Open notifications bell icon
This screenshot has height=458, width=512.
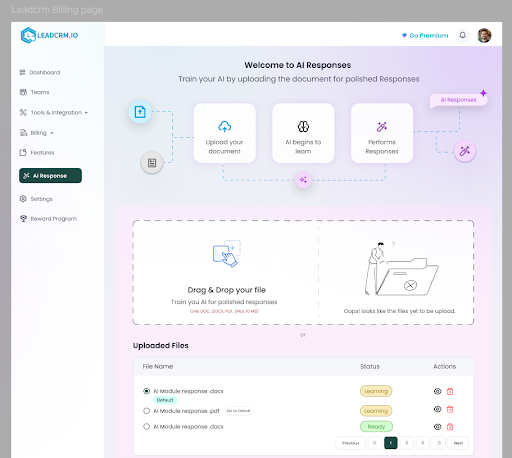tap(462, 35)
